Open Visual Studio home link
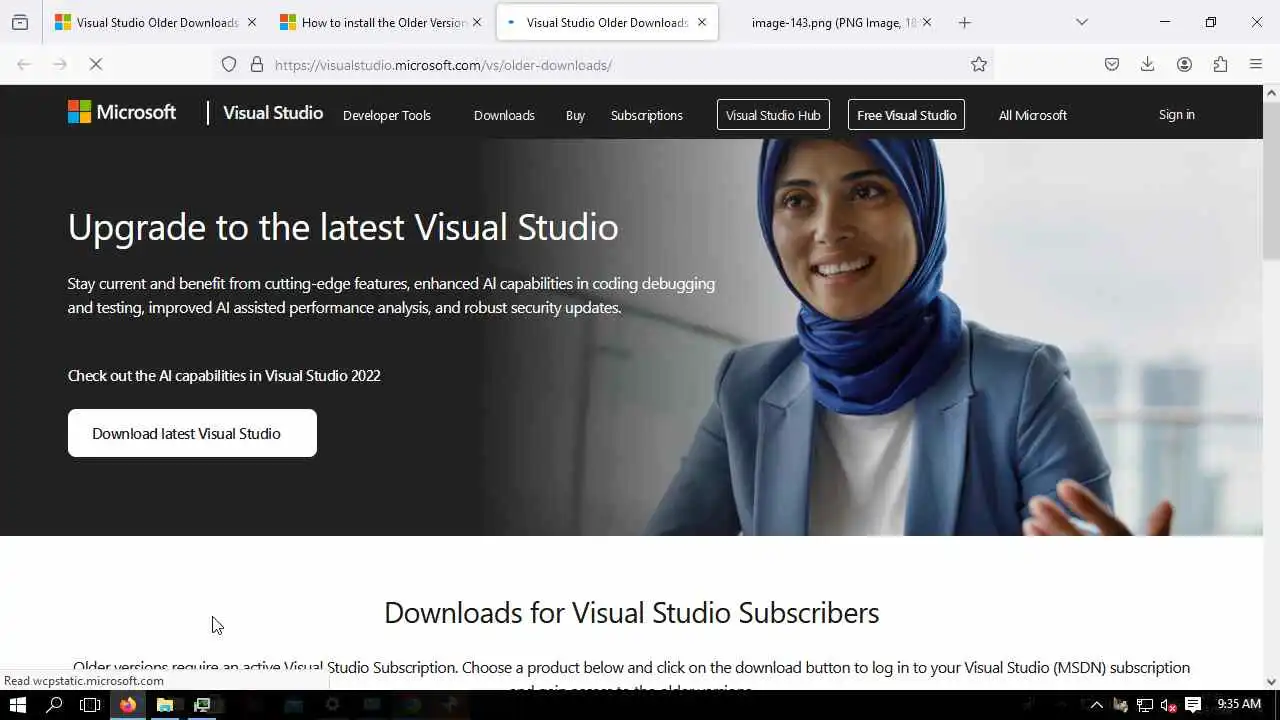 click(x=273, y=113)
